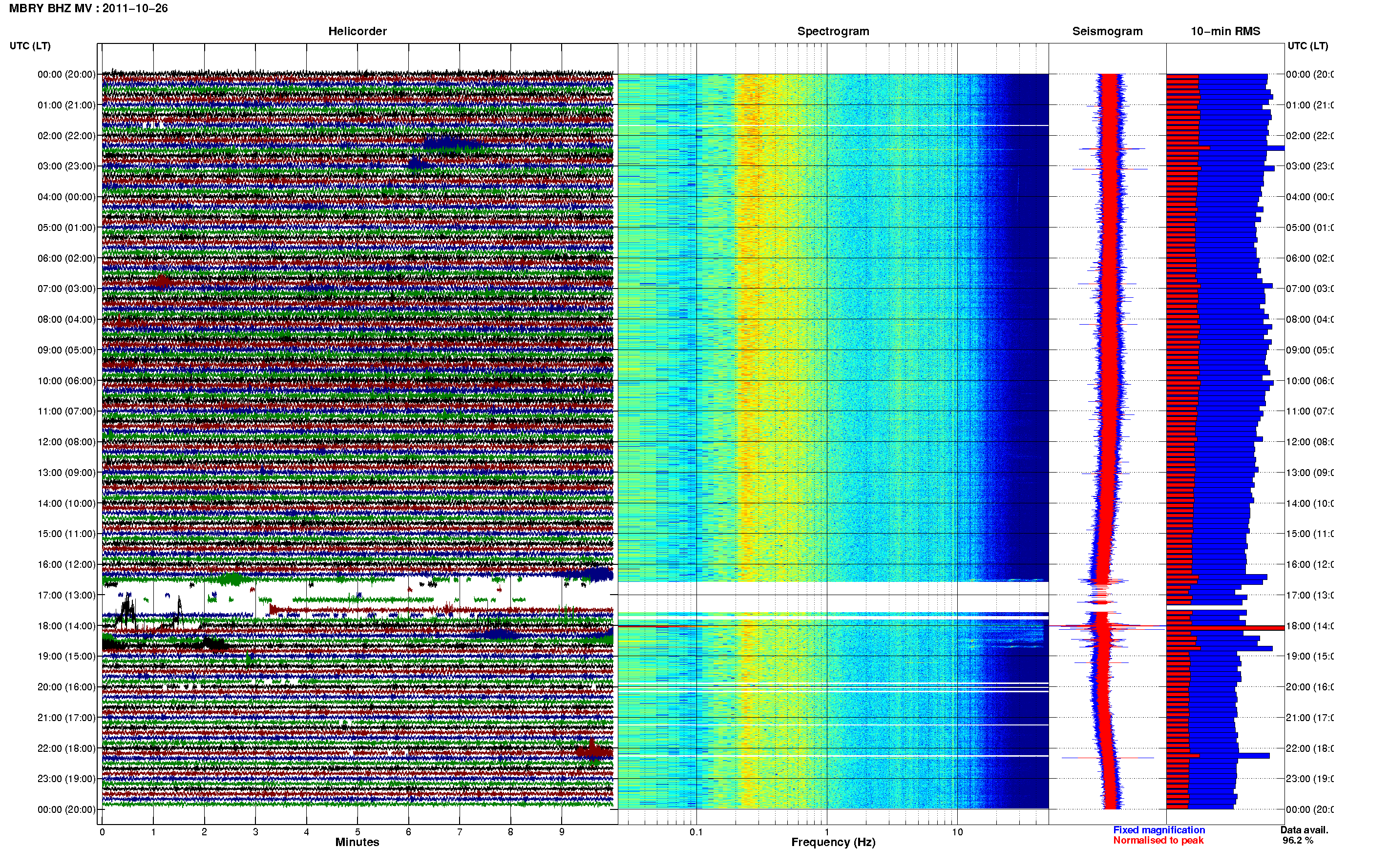Select left time label '08:00 (04:00)'
The height and width of the screenshot is (868, 1389).
pos(66,319)
